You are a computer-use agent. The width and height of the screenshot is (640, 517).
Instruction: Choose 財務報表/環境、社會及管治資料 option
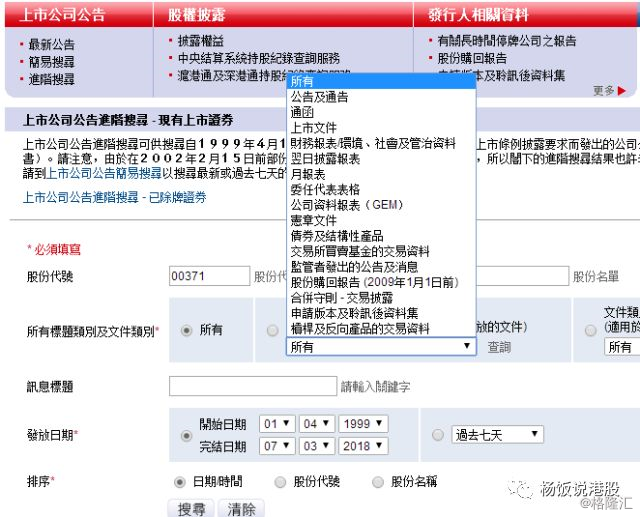click(381, 144)
